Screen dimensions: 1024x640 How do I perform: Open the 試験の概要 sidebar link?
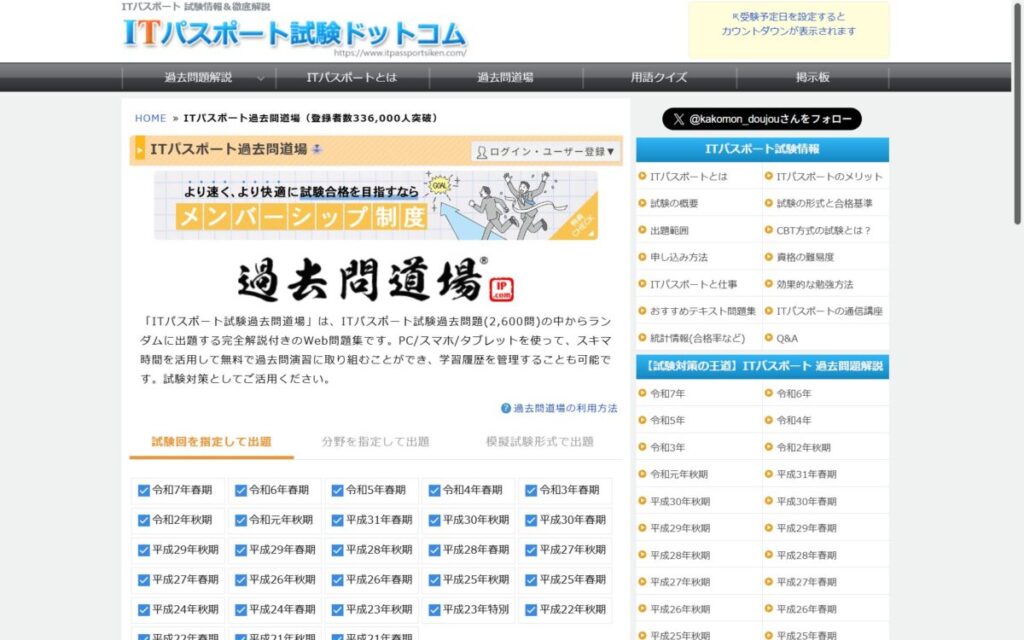click(674, 204)
